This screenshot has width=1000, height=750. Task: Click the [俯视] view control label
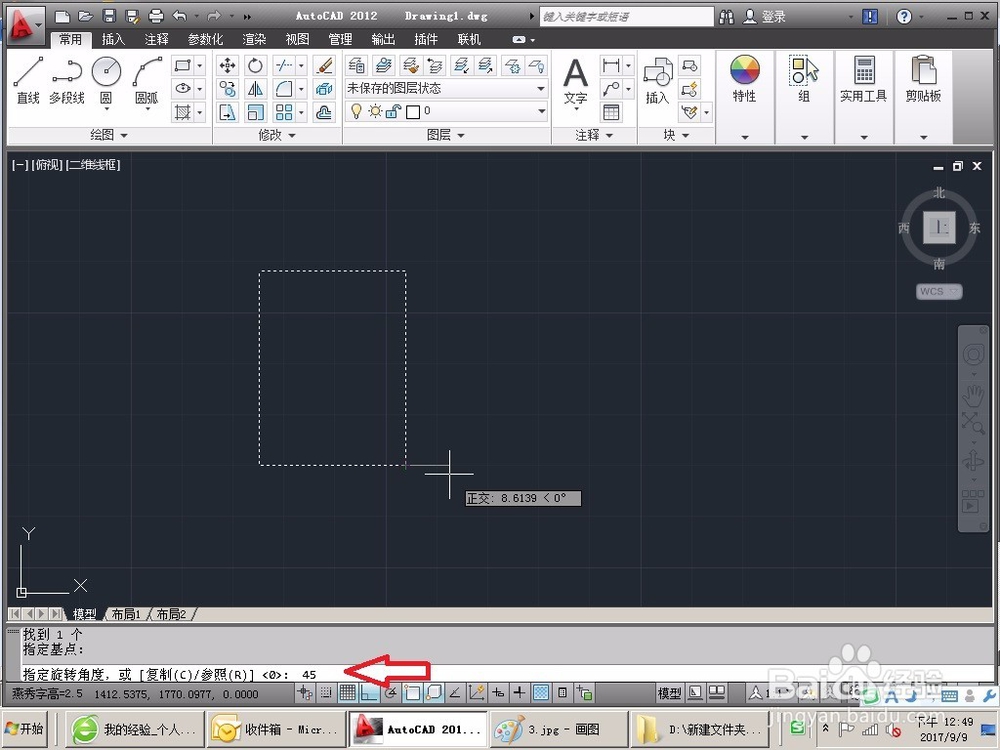point(47,165)
